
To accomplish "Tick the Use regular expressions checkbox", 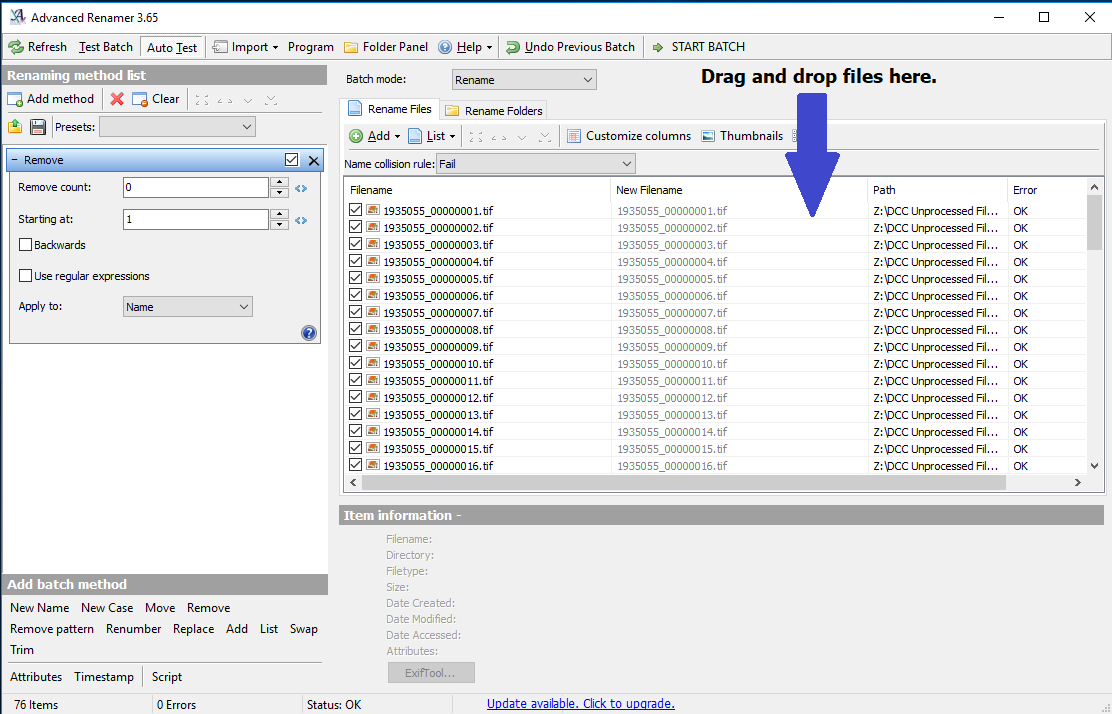I will pos(26,276).
